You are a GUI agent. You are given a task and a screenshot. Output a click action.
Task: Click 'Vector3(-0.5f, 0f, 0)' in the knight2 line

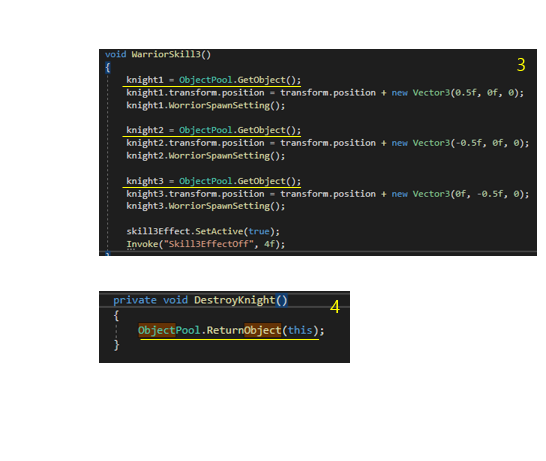pos(468,143)
